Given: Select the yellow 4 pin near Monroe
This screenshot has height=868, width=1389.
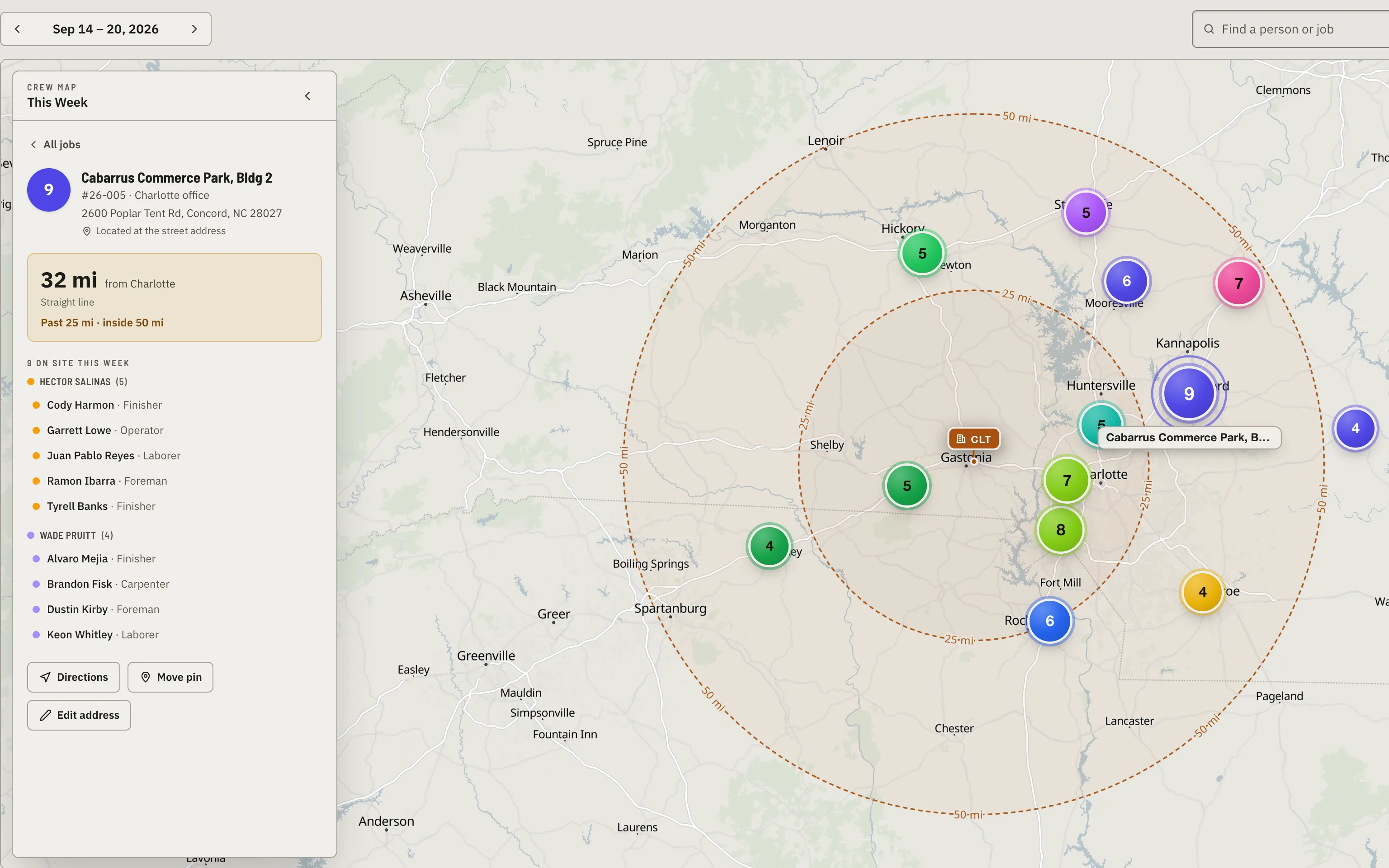Looking at the screenshot, I should (1202, 591).
